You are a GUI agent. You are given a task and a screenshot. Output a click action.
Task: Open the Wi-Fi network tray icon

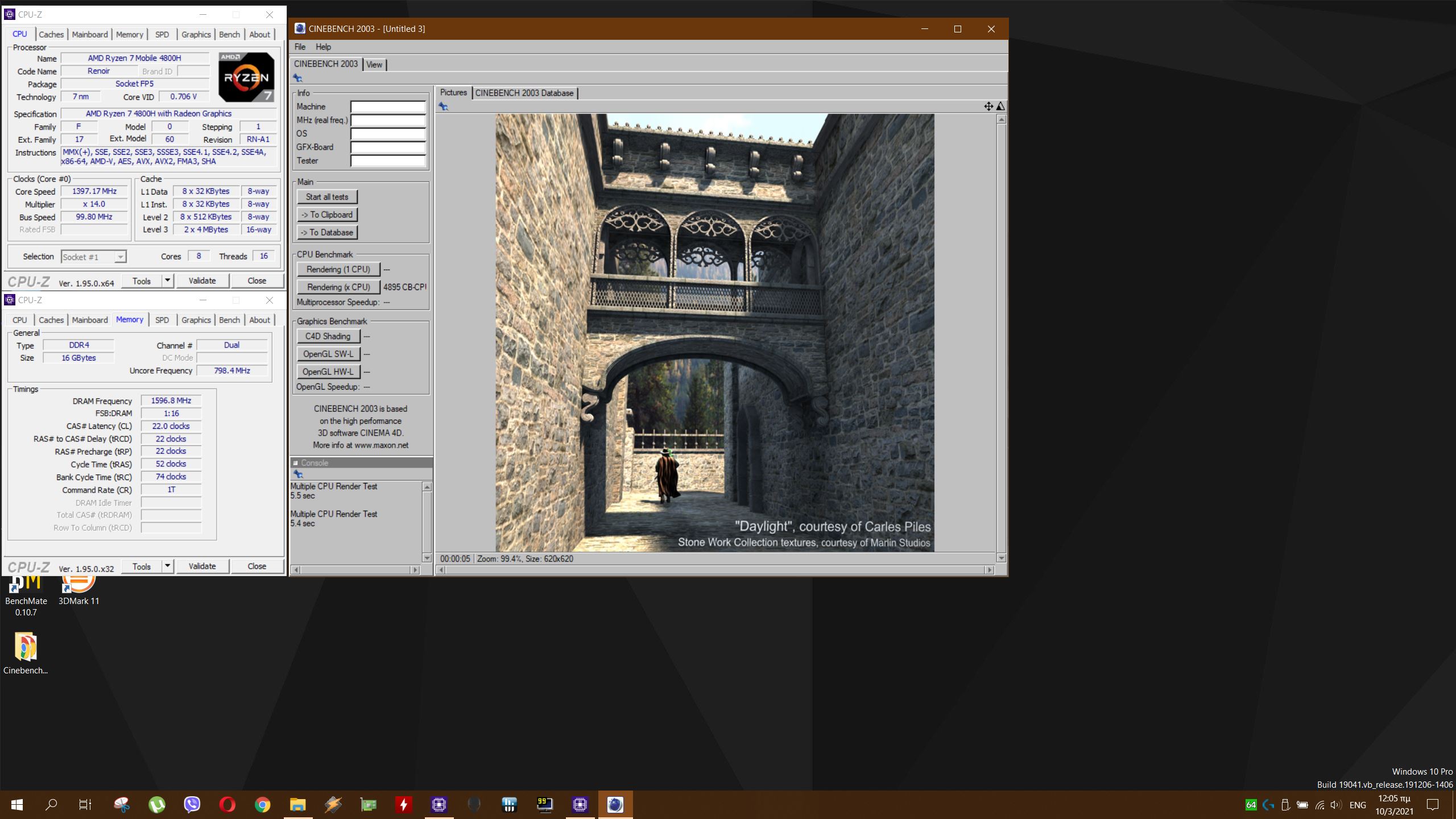(x=1319, y=805)
